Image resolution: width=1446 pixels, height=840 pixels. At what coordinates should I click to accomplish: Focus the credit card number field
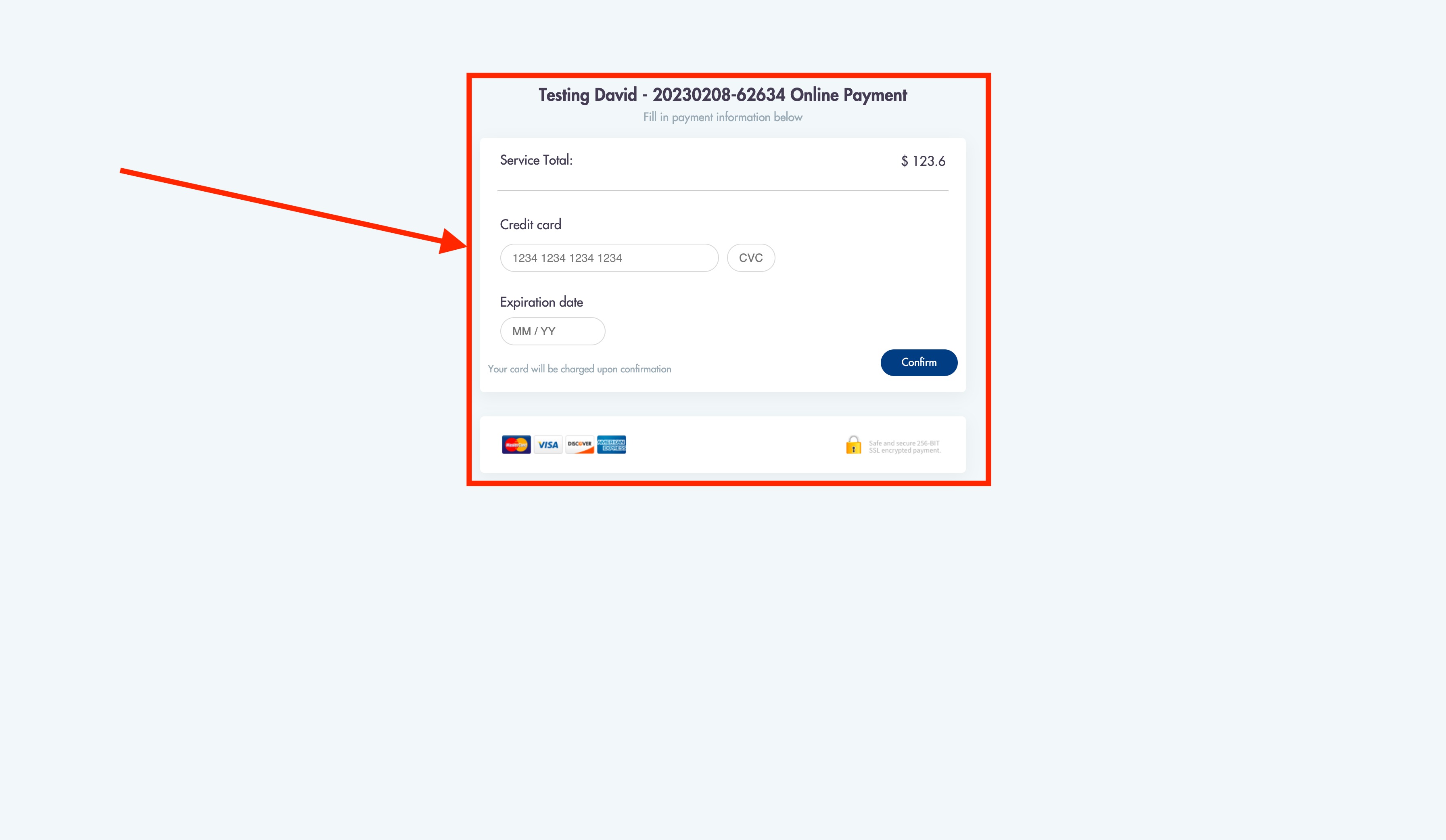pos(609,258)
